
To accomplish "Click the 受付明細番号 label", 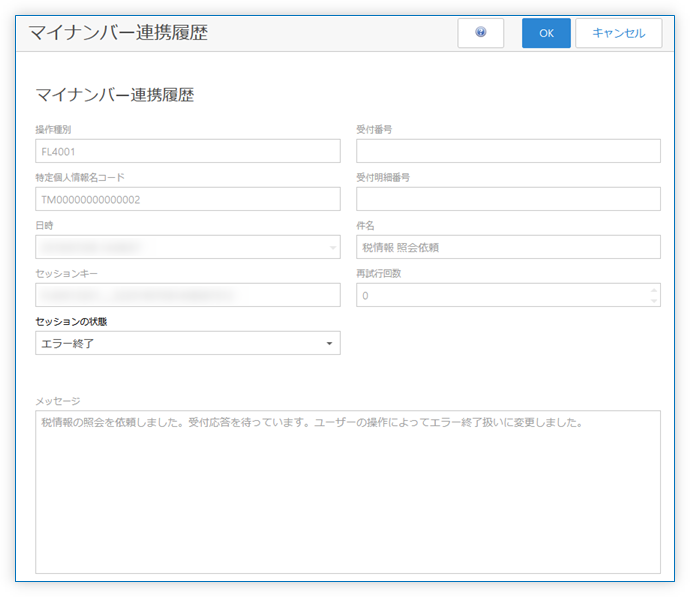I will tap(383, 177).
